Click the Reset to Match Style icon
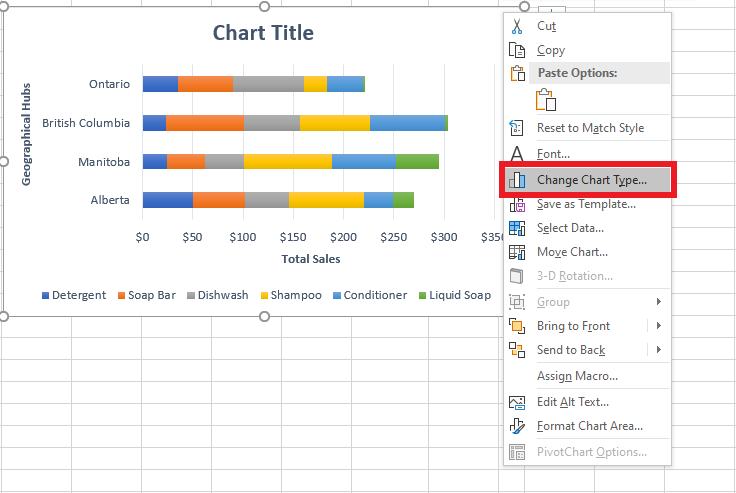736x493 pixels. [x=517, y=128]
